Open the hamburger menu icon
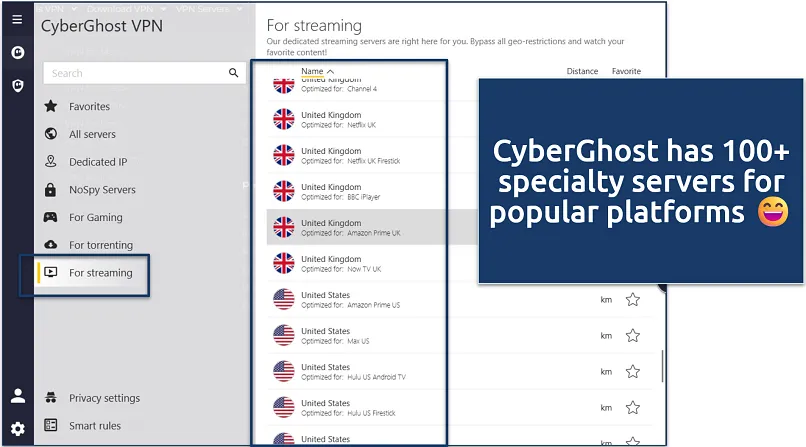Image resolution: width=806 pixels, height=447 pixels. (x=17, y=20)
